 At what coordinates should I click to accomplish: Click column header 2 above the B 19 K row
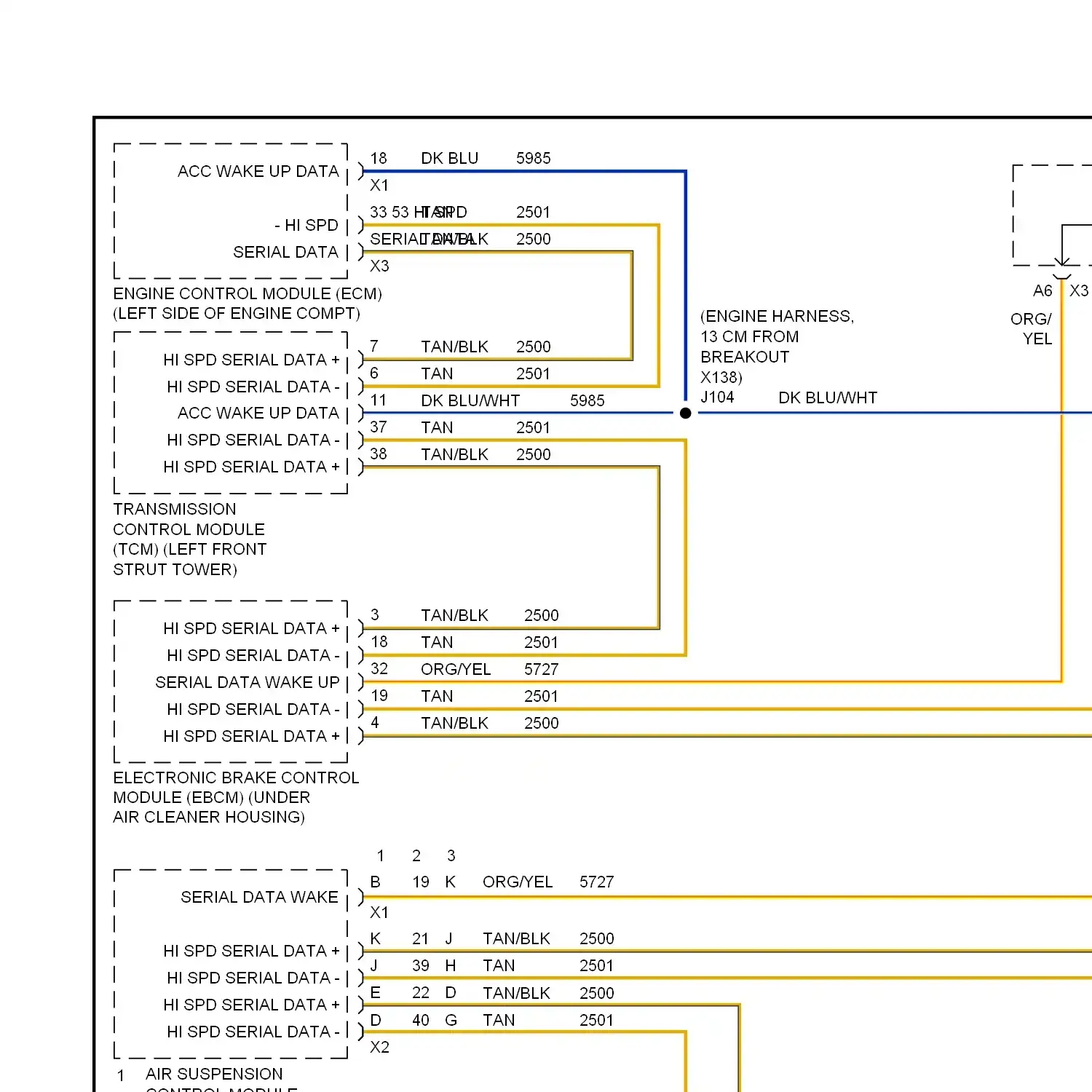click(416, 855)
